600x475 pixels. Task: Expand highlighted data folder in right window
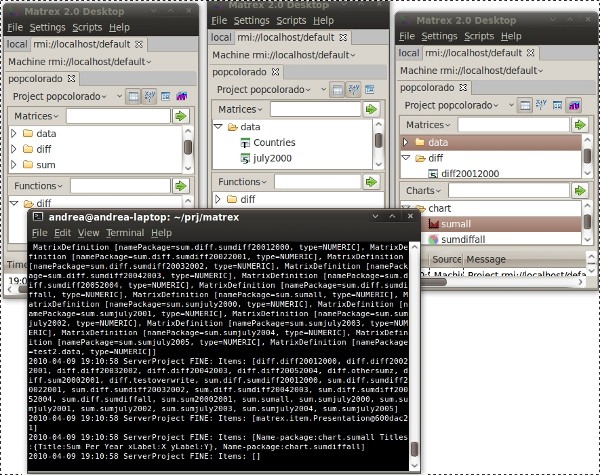coord(406,143)
